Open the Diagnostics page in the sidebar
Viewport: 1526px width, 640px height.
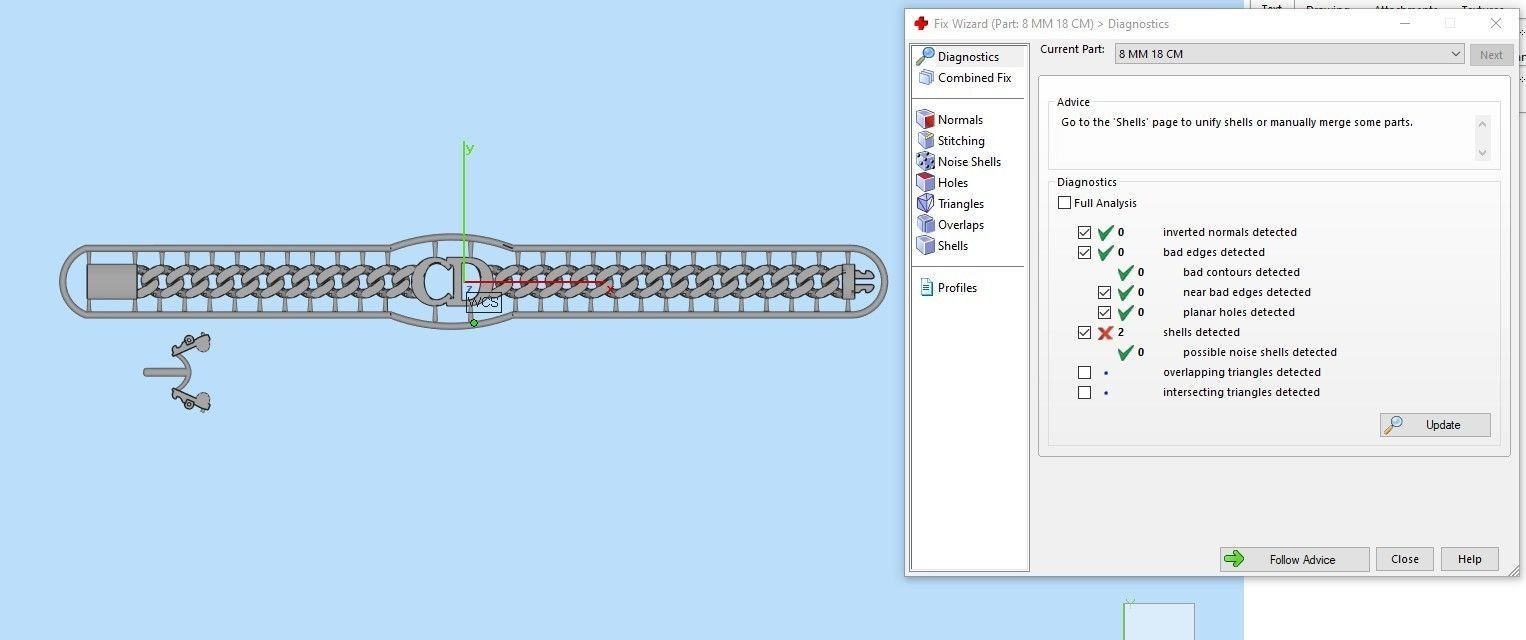coord(968,57)
